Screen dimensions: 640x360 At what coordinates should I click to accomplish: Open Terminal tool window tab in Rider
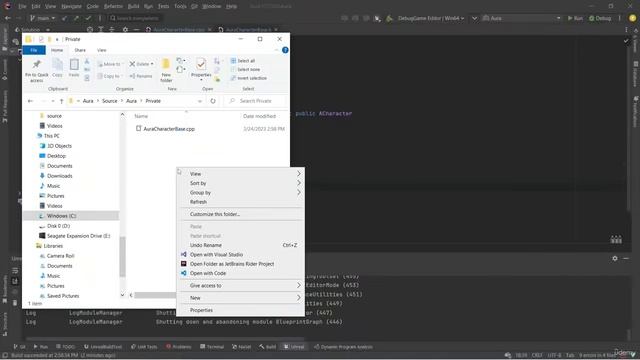212,347
